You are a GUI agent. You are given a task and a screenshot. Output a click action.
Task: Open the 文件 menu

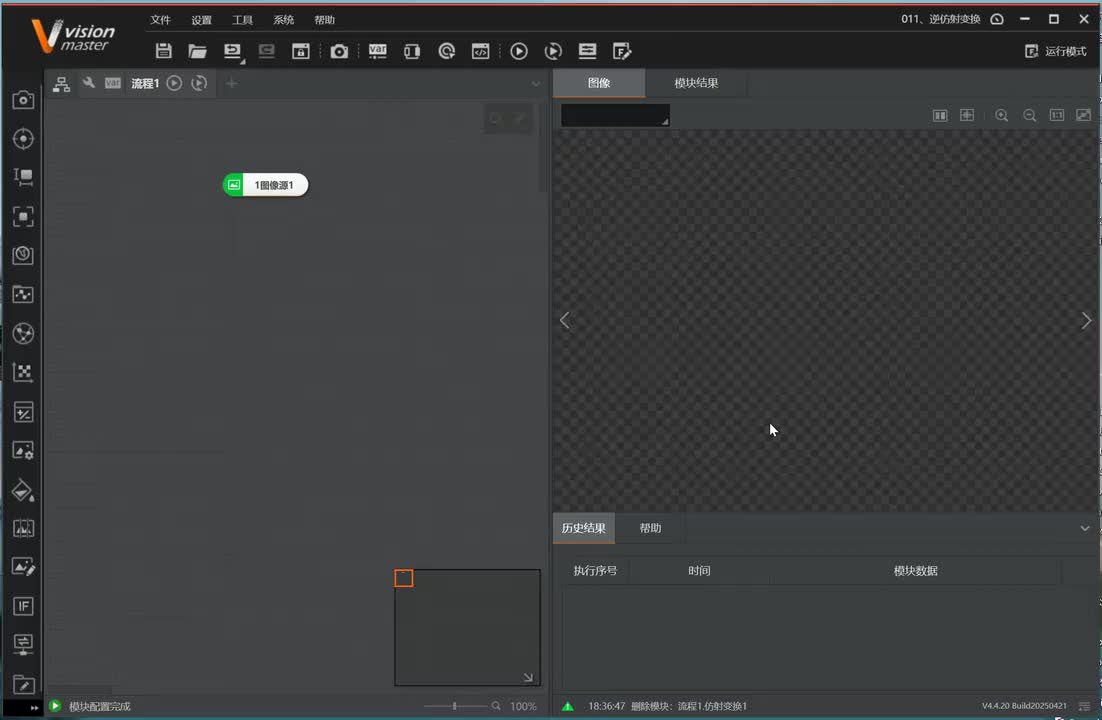[x=160, y=20]
